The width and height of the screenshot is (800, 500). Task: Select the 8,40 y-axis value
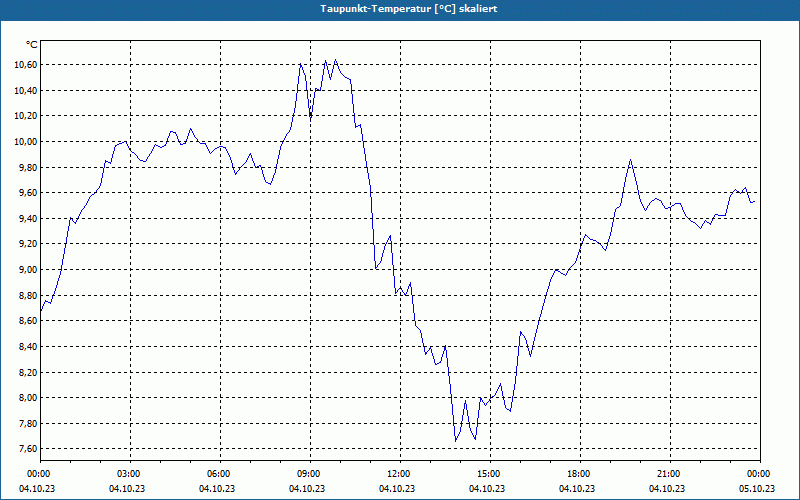coord(28,346)
